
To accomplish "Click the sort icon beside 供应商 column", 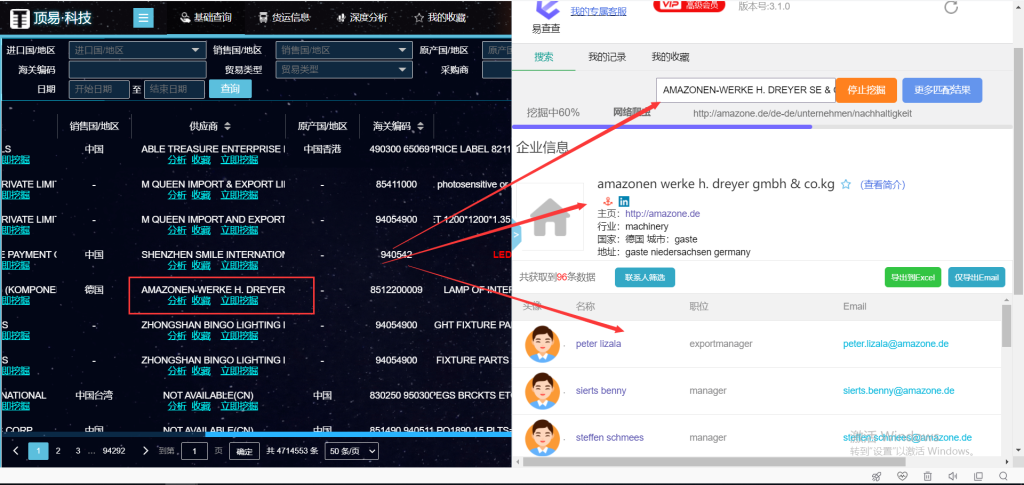I will (227, 127).
